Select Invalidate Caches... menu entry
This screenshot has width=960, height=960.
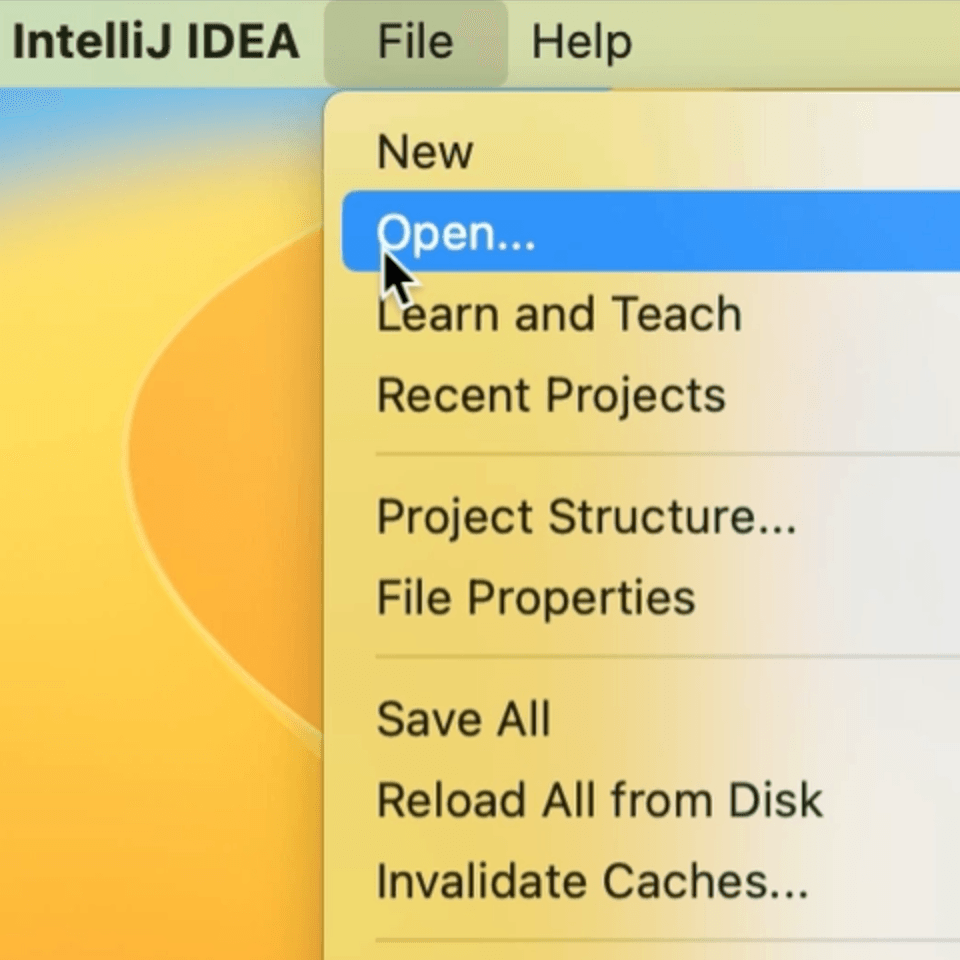coord(592,881)
